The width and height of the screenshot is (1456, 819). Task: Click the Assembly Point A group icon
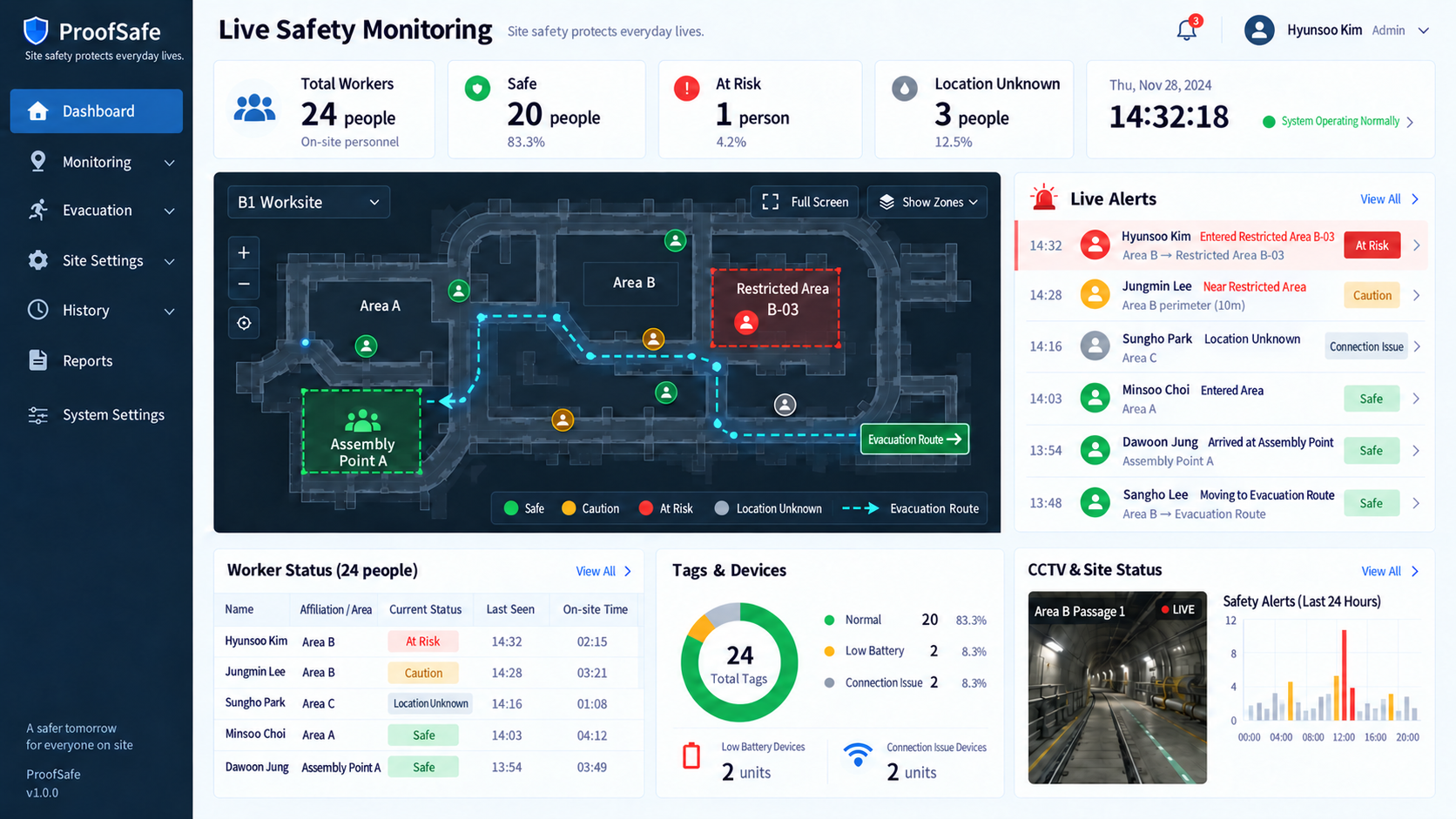362,420
